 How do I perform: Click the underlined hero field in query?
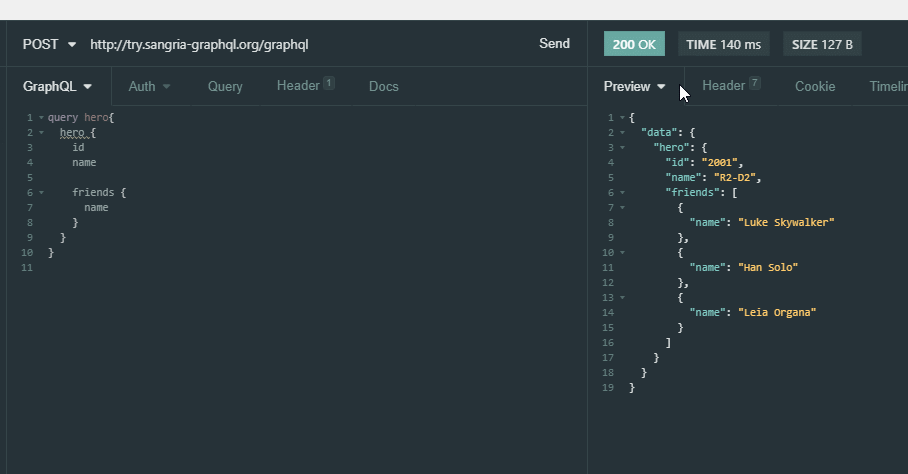point(72,133)
